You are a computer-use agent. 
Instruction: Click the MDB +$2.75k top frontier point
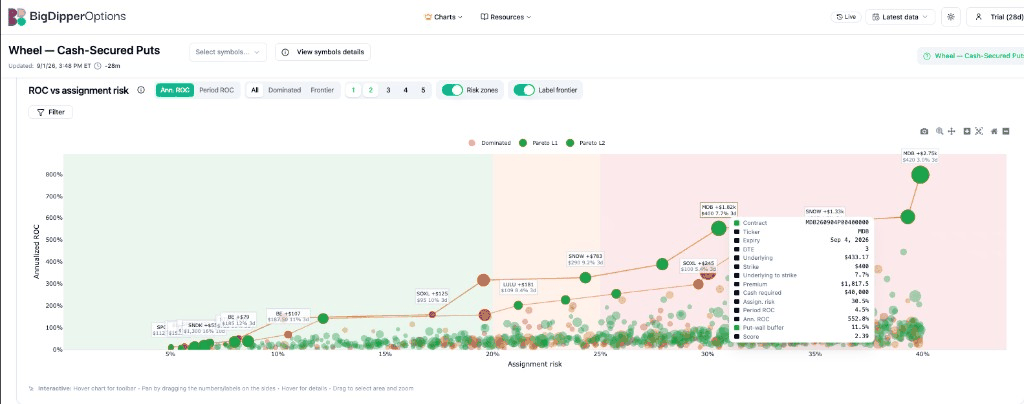[x=920, y=174]
